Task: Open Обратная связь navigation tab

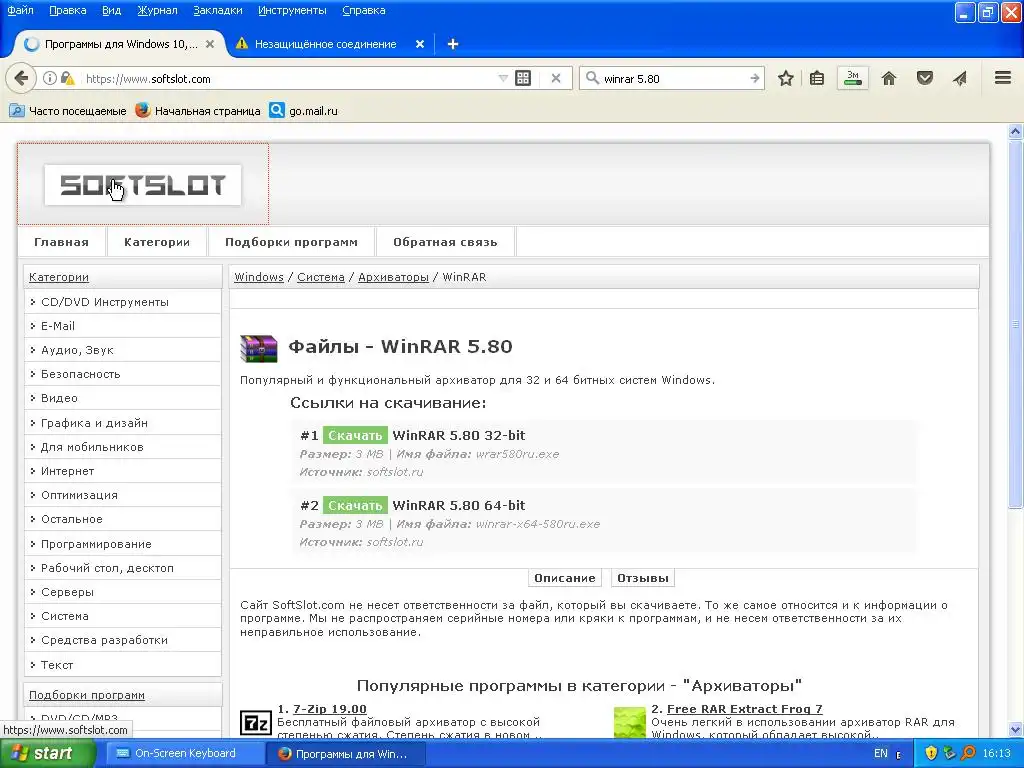Action: (445, 242)
